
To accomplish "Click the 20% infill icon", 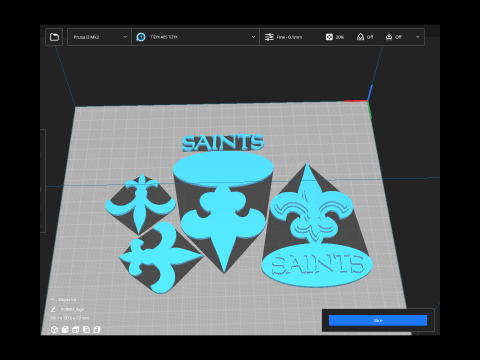I will pyautogui.click(x=329, y=37).
